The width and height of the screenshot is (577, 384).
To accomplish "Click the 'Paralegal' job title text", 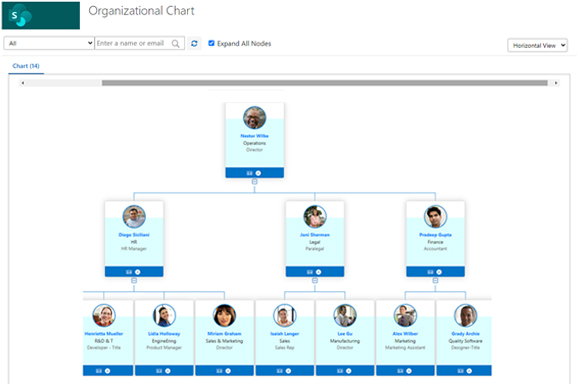I will click(315, 249).
